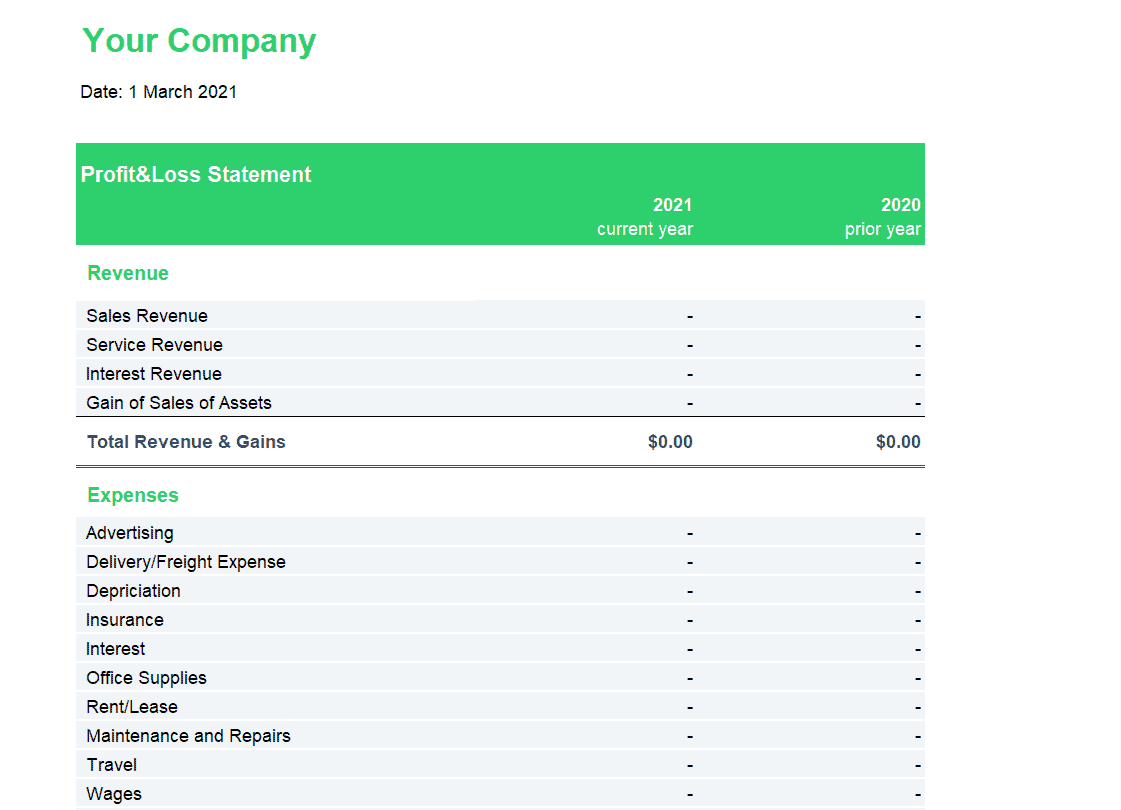Select the 2021 current year column header

645,217
